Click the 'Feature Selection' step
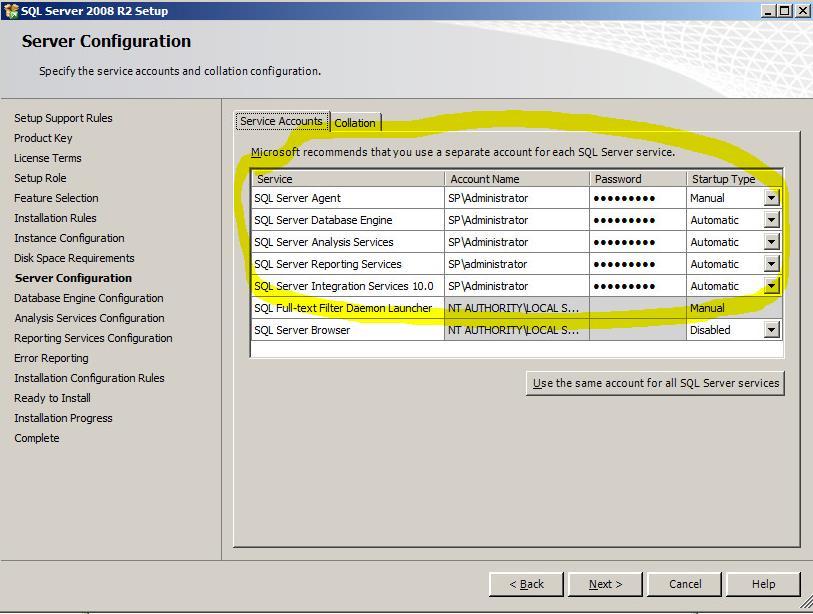Viewport: 813px width, 614px height. pos(56,198)
